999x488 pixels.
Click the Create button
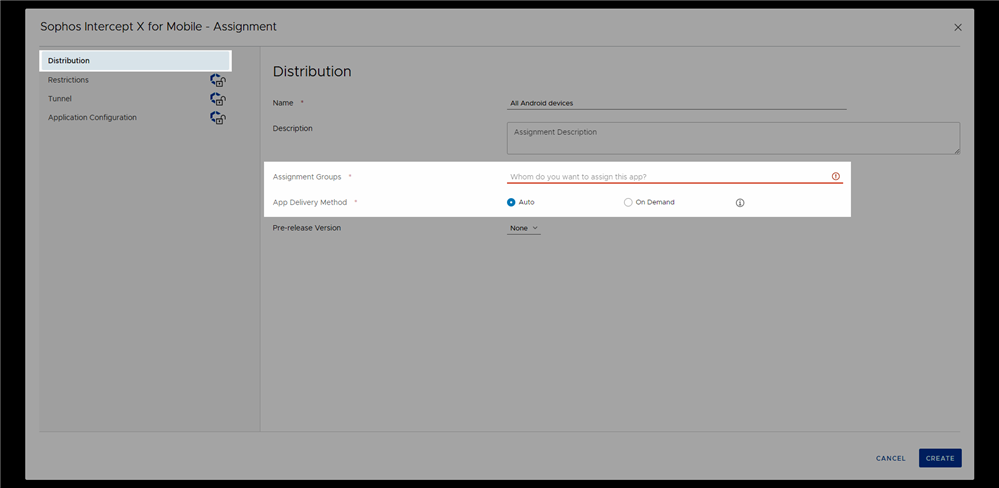(x=940, y=458)
